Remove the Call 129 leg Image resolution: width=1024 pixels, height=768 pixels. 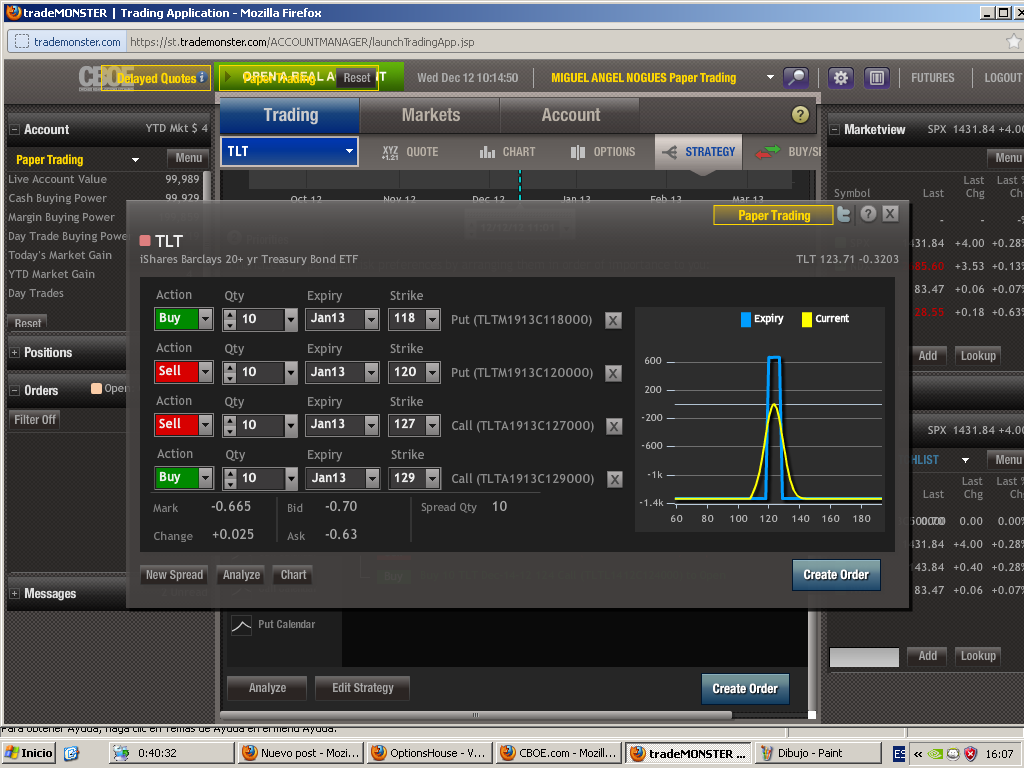(x=615, y=479)
